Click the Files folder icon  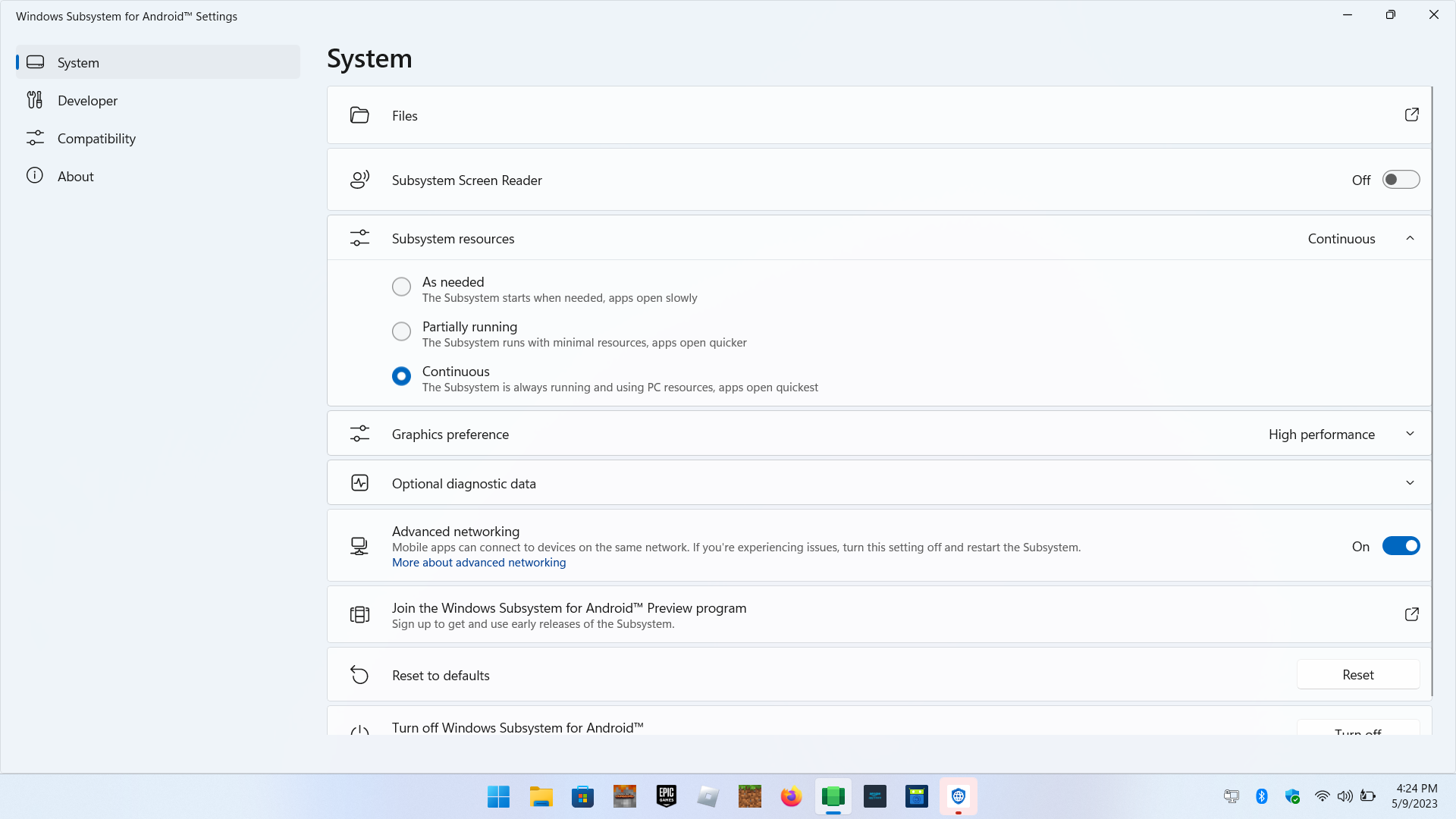pos(359,115)
